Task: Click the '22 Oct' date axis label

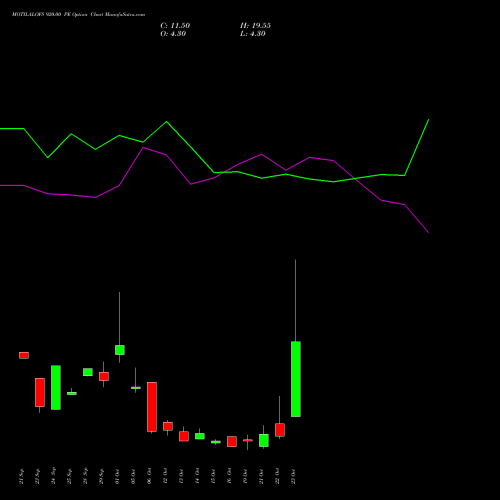Action: point(278,476)
